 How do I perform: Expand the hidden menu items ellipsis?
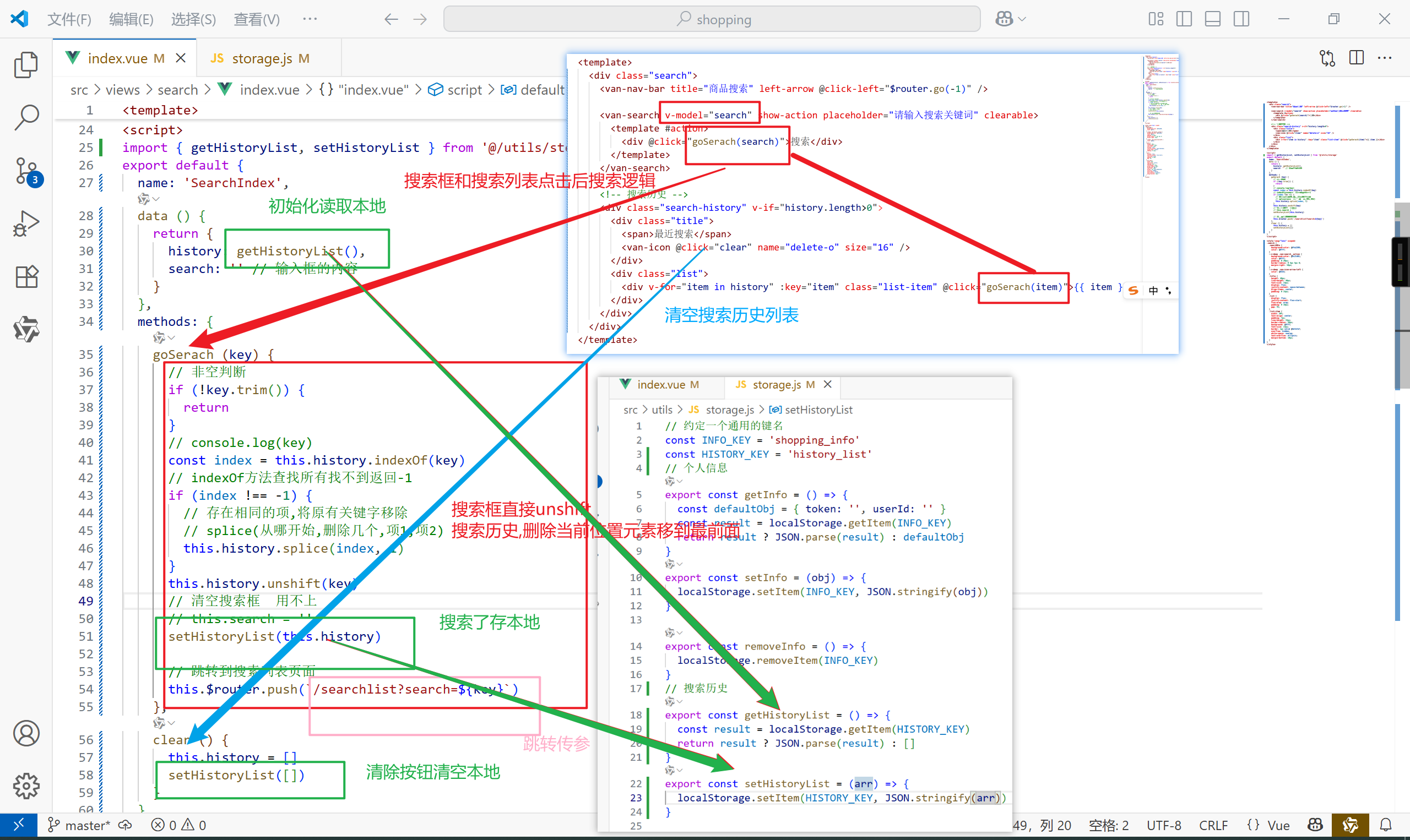pos(310,19)
